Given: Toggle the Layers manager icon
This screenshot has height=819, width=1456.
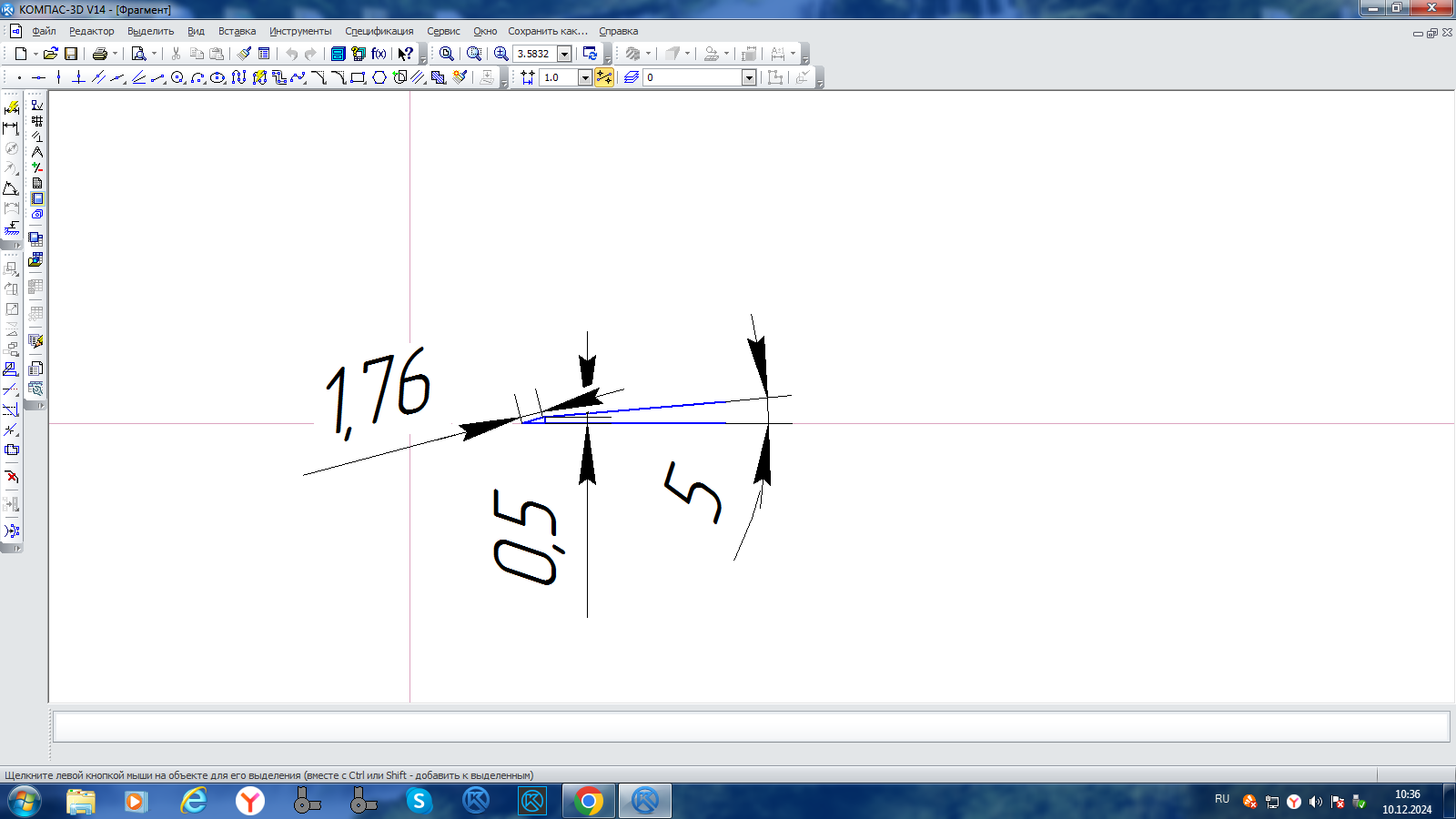Looking at the screenshot, I should click(x=632, y=78).
